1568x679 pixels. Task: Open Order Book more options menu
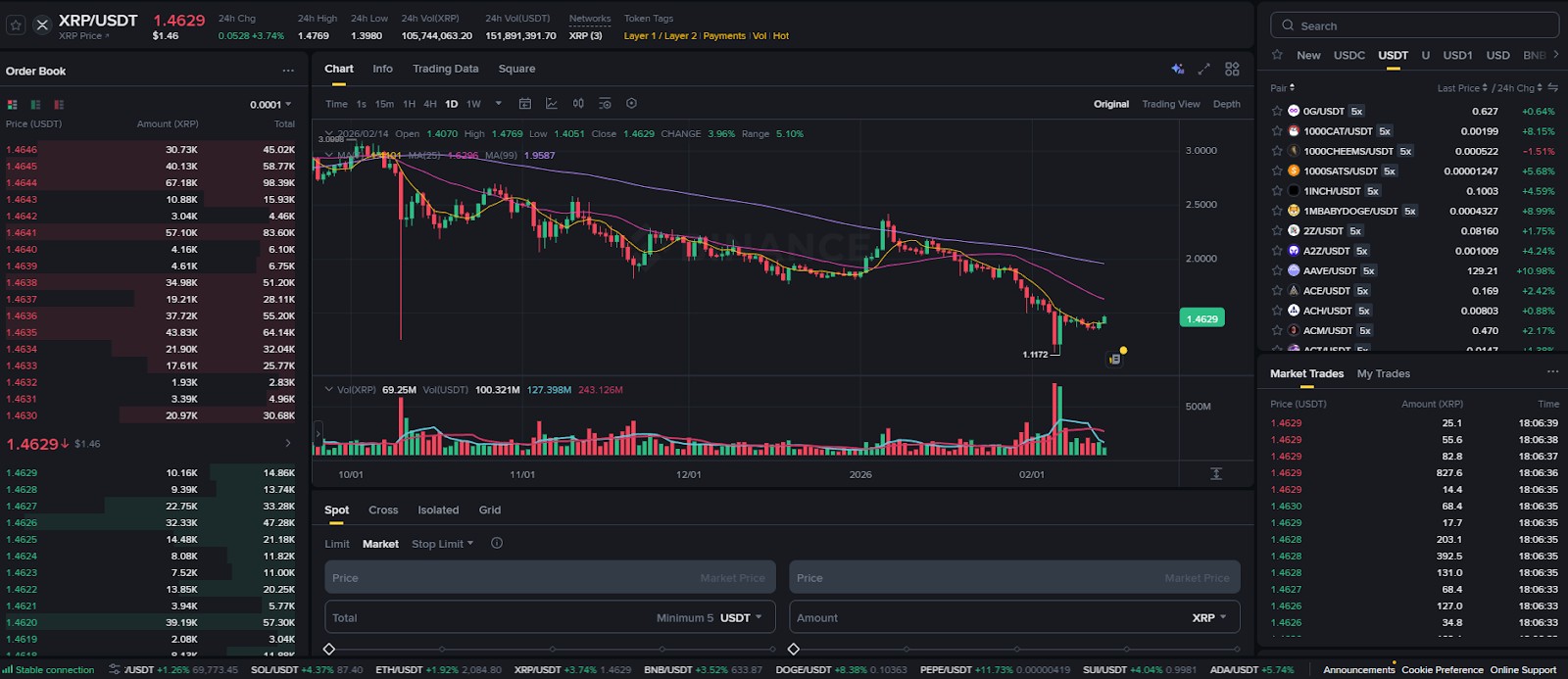coord(288,71)
